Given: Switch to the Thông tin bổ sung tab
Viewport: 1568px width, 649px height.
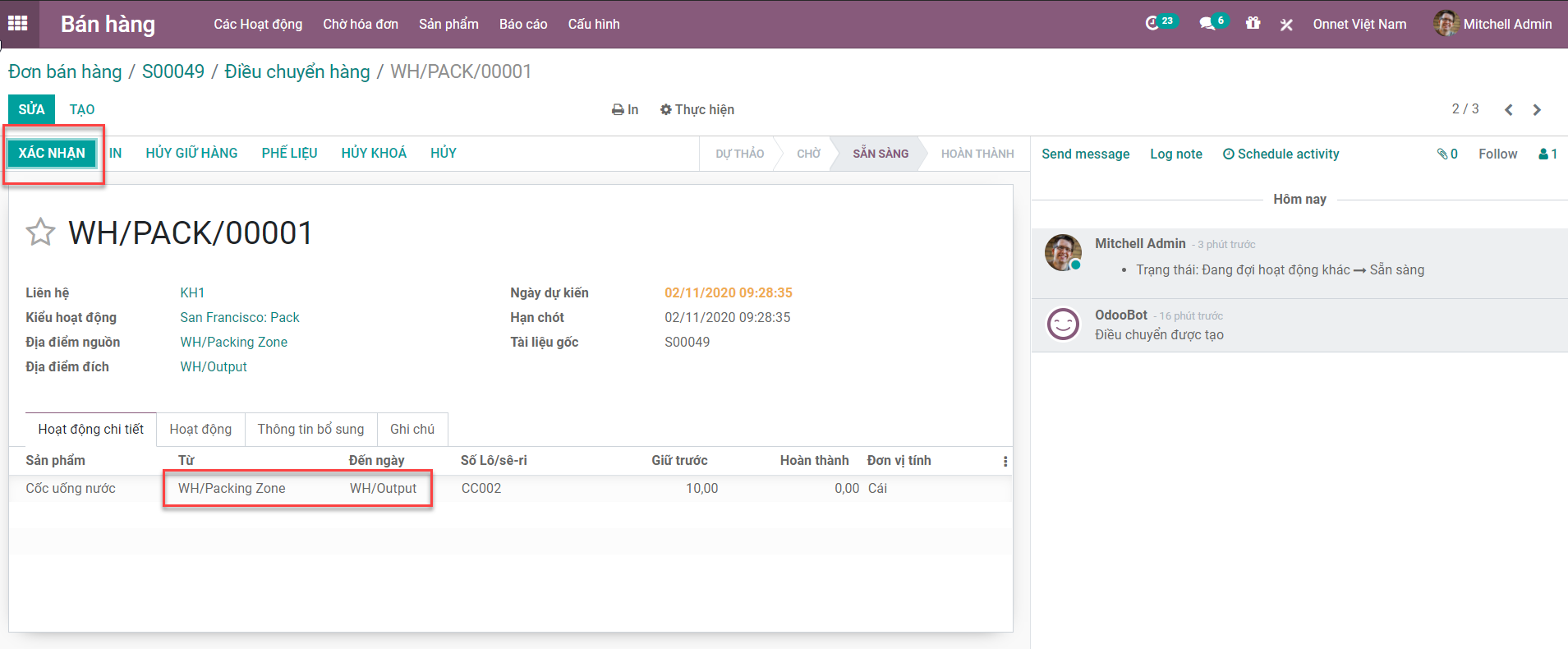Looking at the screenshot, I should (310, 429).
